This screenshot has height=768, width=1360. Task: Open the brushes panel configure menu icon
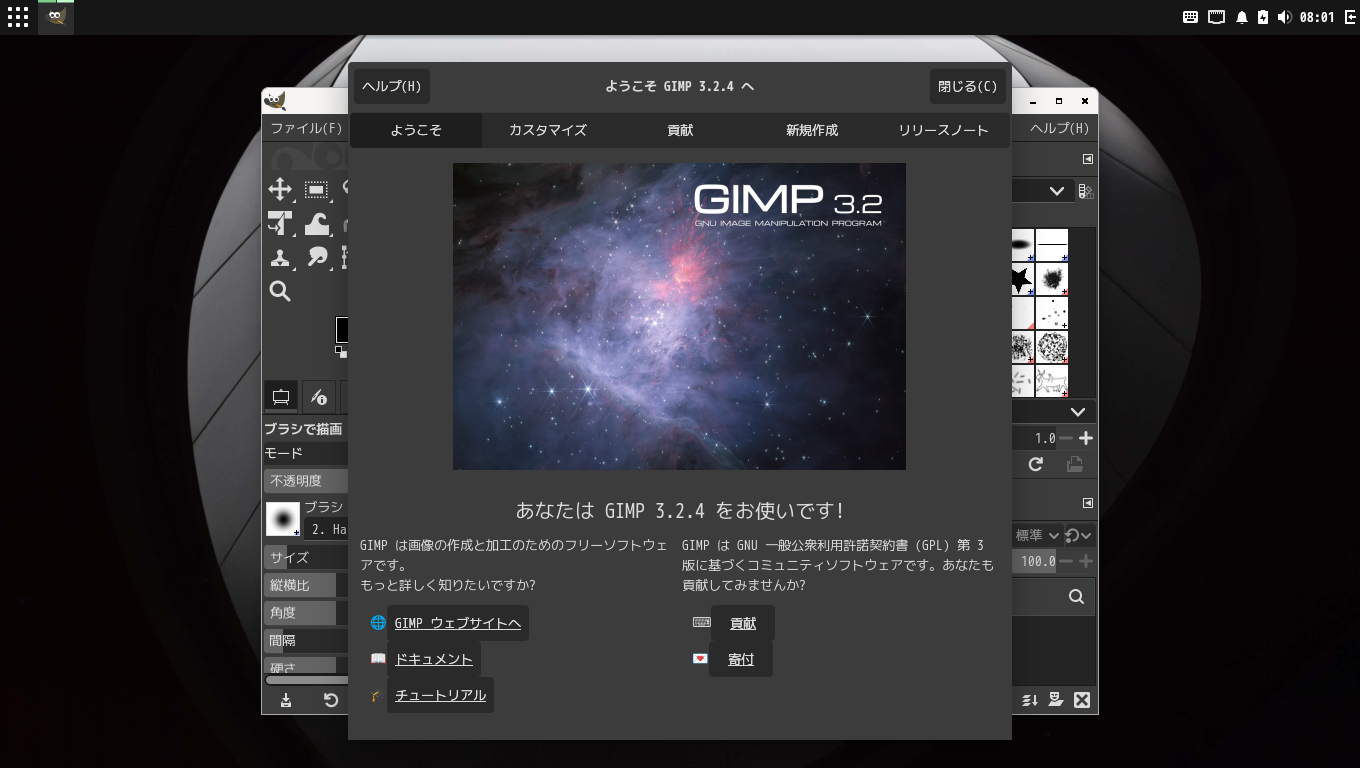[x=1088, y=159]
